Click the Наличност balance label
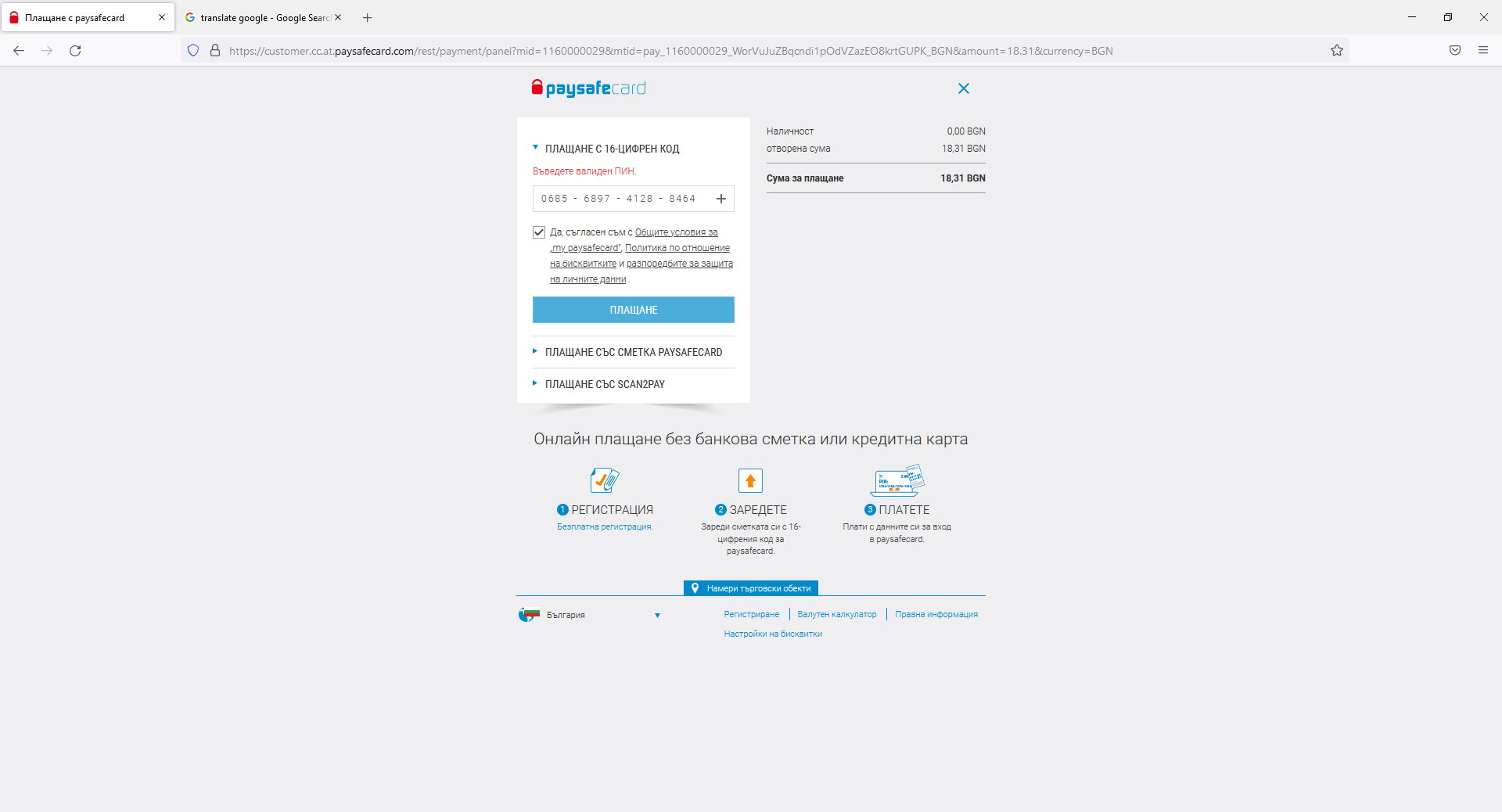The image size is (1502, 812). [x=790, y=131]
